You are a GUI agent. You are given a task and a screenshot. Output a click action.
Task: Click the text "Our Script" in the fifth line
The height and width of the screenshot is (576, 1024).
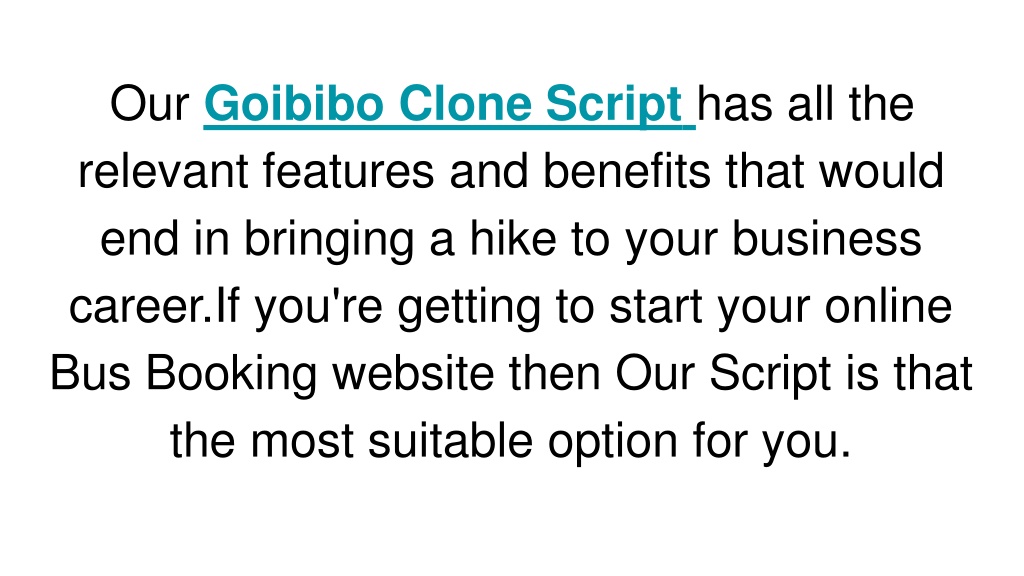[724, 374]
